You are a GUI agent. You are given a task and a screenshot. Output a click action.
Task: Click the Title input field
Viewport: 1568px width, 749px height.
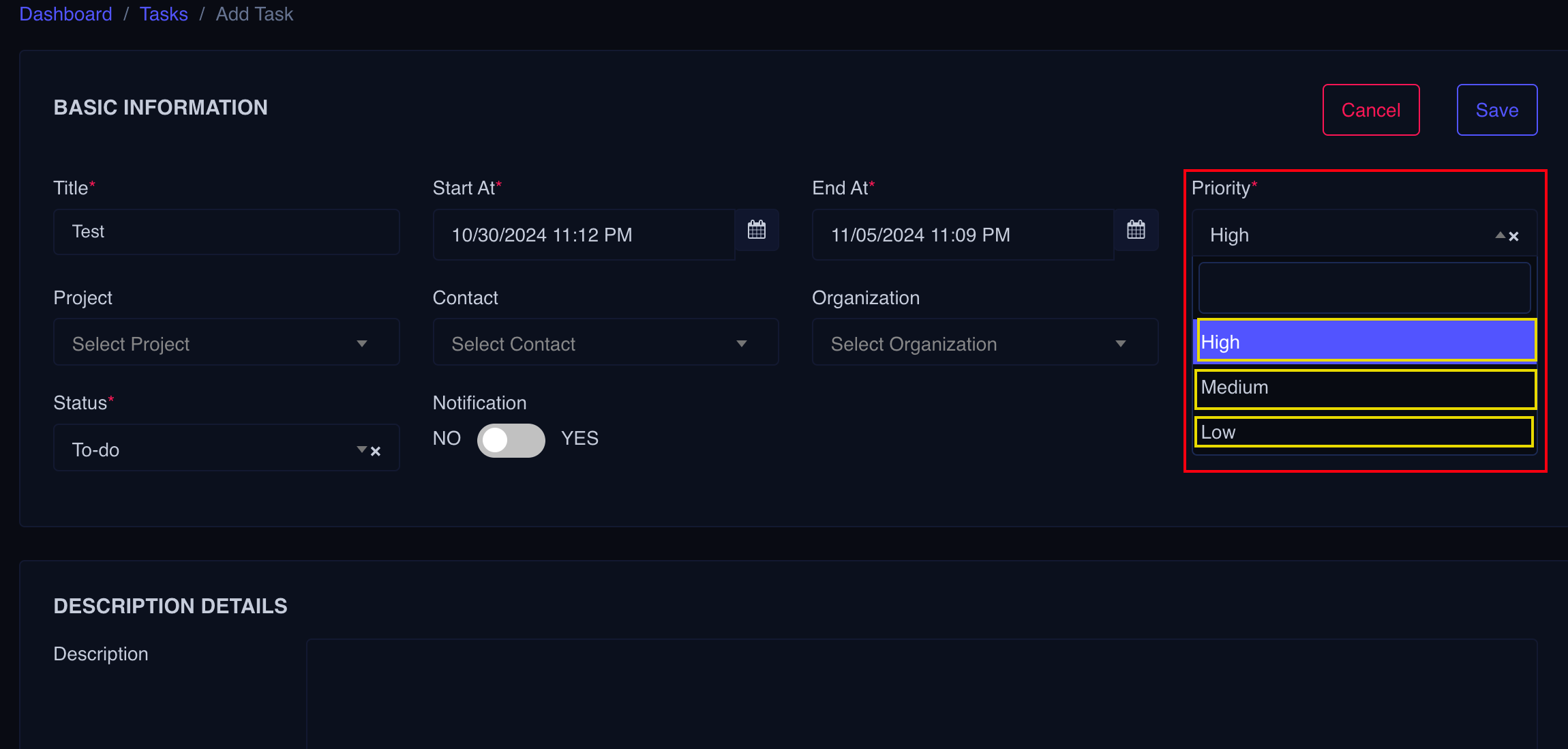pos(226,232)
